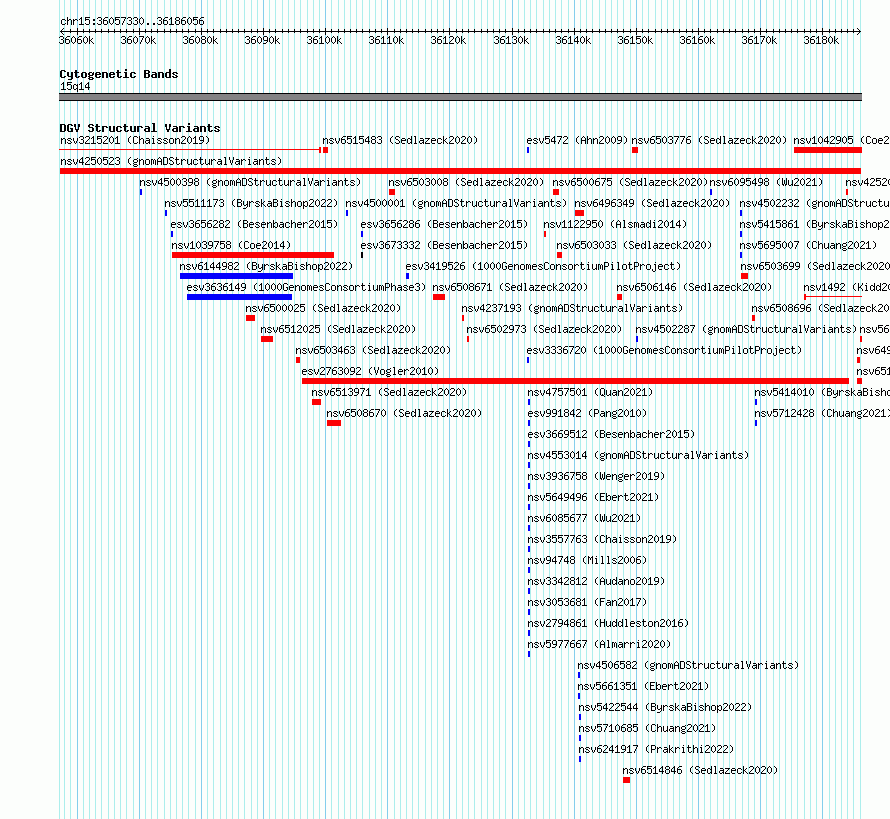Select nsv6502973 (Sedlazeck2020) label
The image size is (890, 819).
544,329
